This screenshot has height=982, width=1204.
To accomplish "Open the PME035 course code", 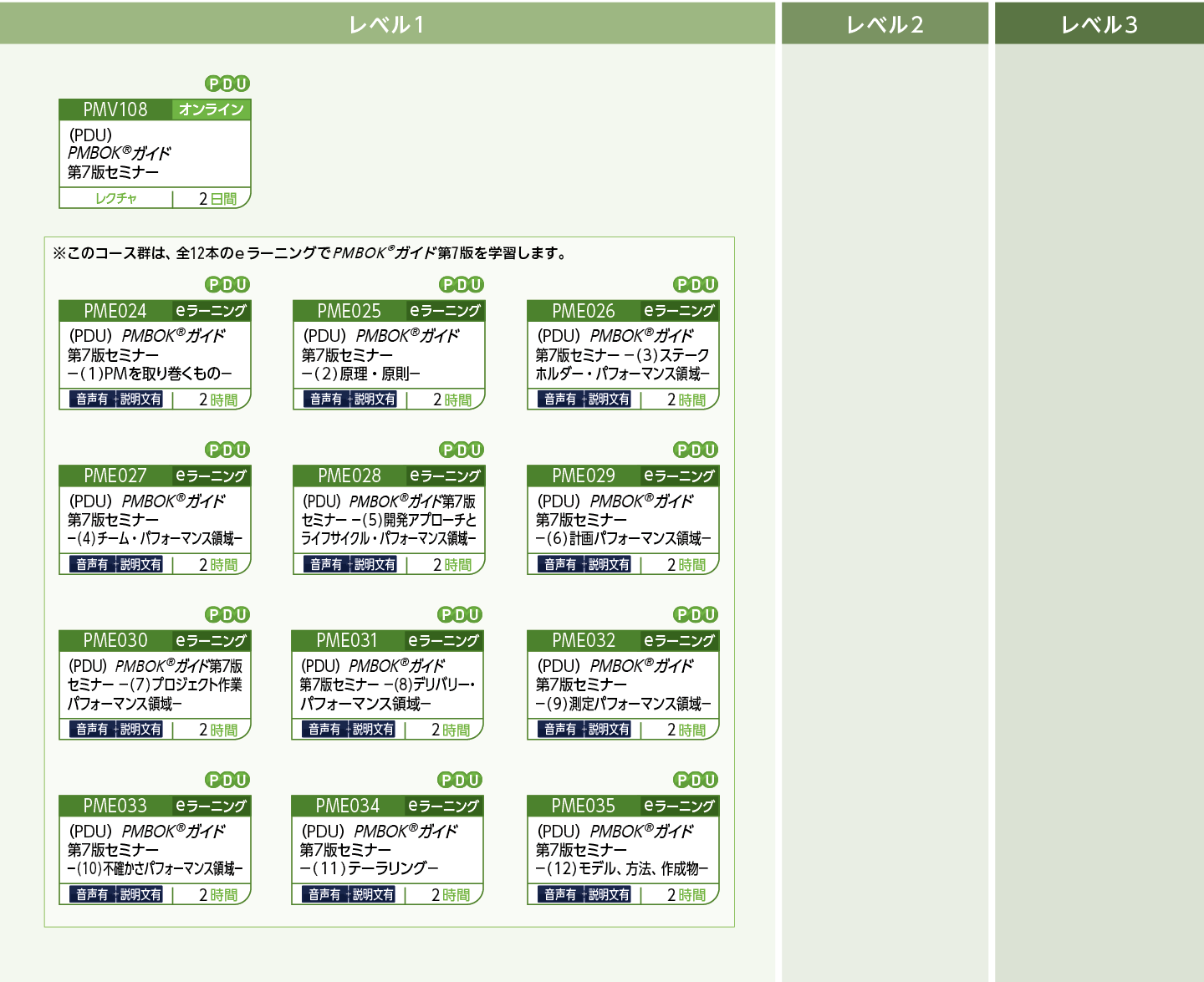I will [x=584, y=806].
